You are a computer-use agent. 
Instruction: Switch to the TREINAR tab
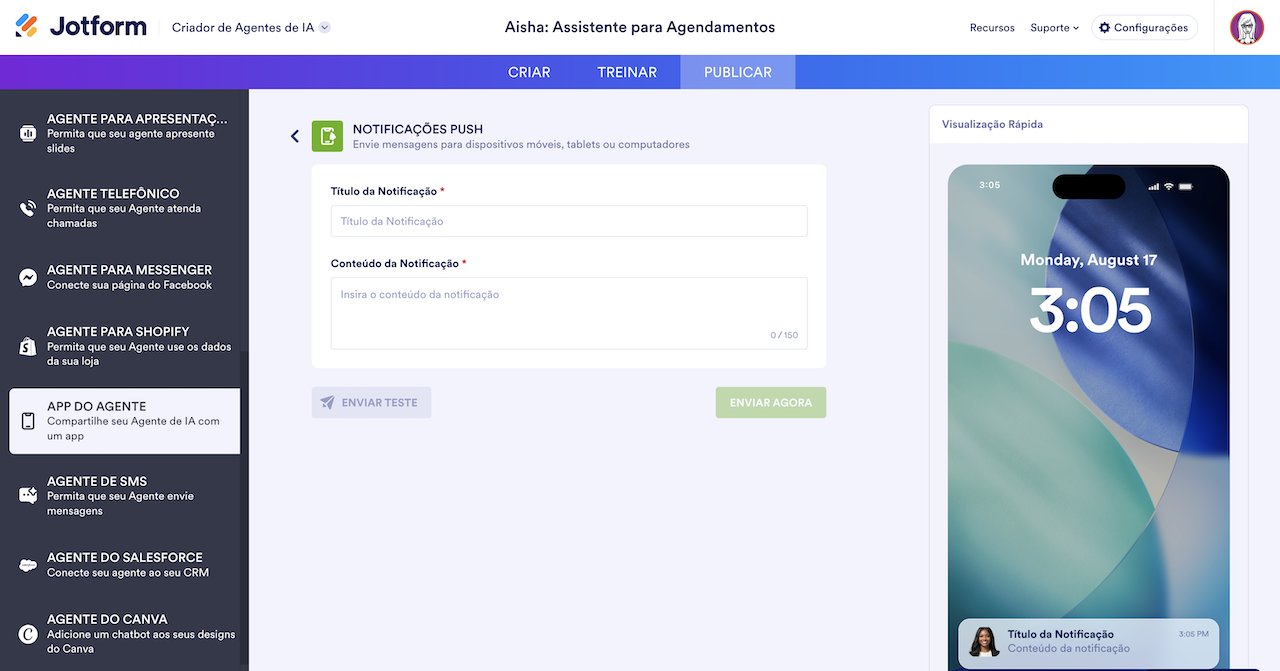627,72
